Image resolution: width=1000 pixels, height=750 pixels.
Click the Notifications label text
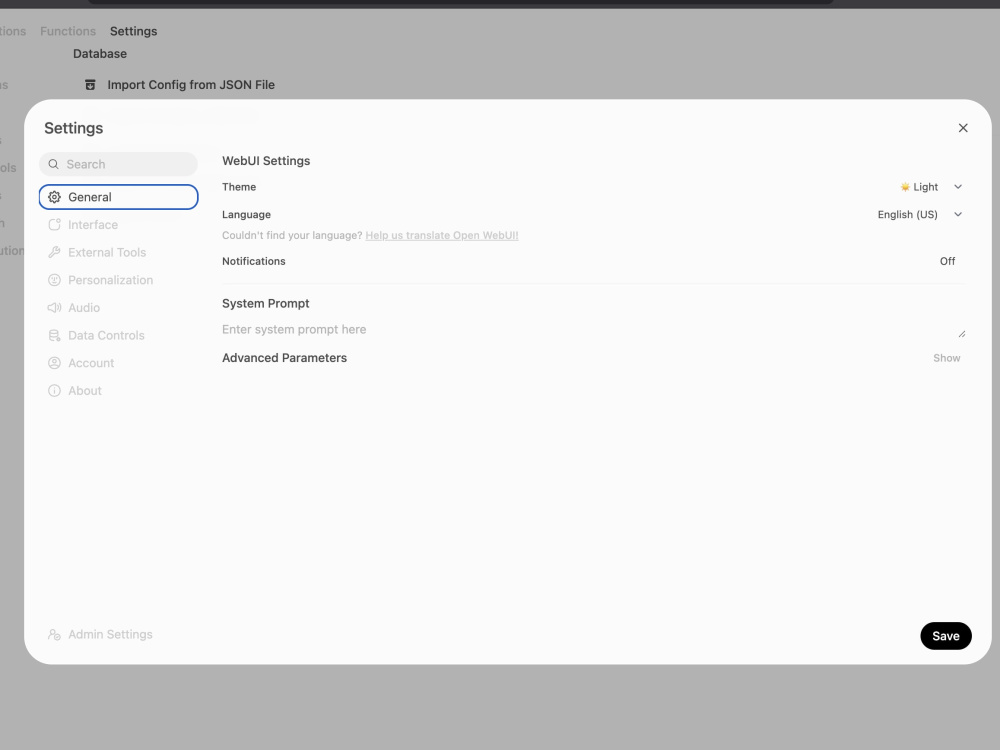254,261
